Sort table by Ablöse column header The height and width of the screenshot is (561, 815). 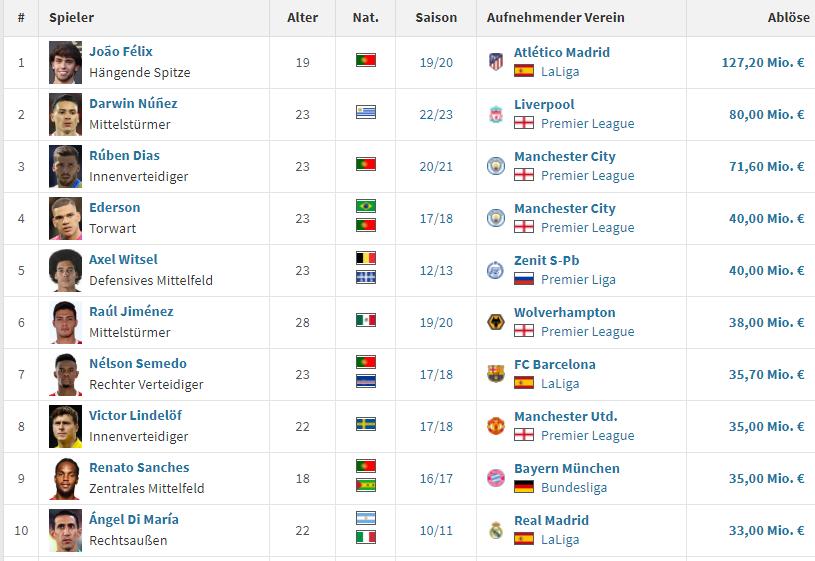click(787, 18)
